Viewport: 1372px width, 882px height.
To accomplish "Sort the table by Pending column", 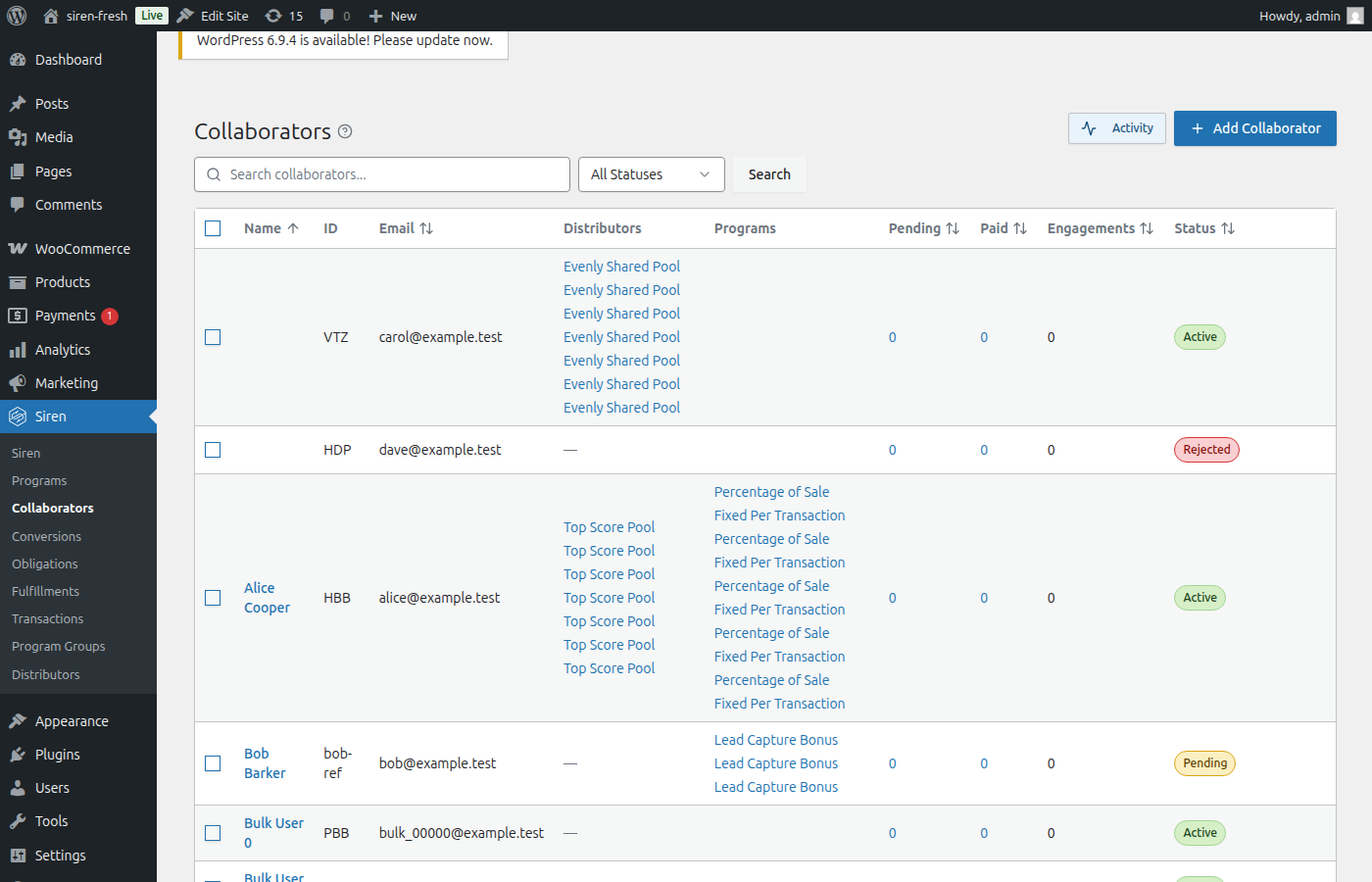I will click(x=923, y=228).
